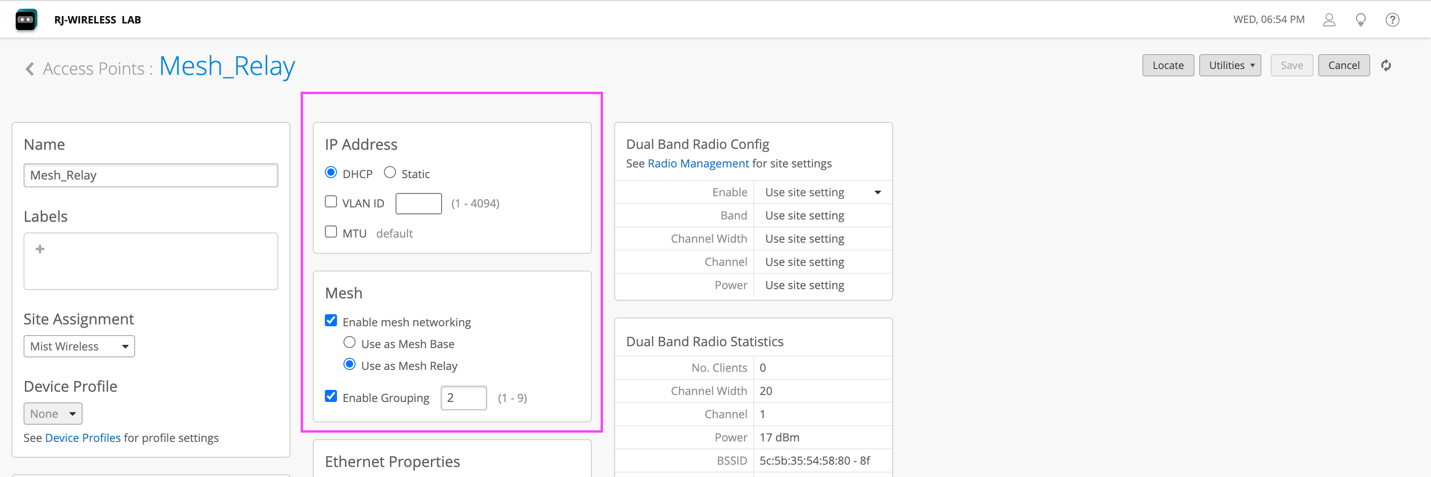Click the Locate button
This screenshot has height=477, width=1431.
tap(1167, 66)
